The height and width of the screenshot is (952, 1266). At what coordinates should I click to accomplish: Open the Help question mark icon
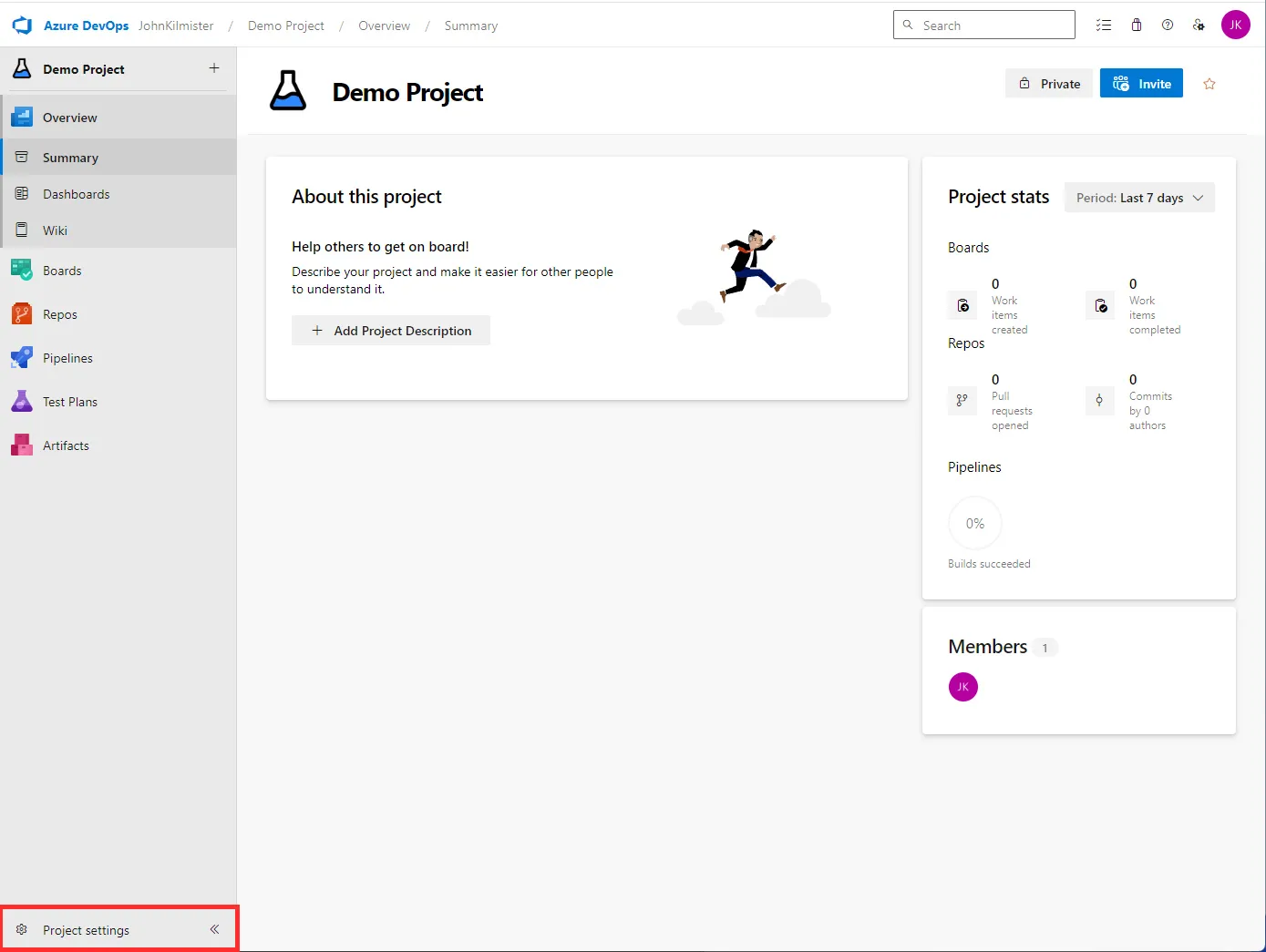(1168, 26)
